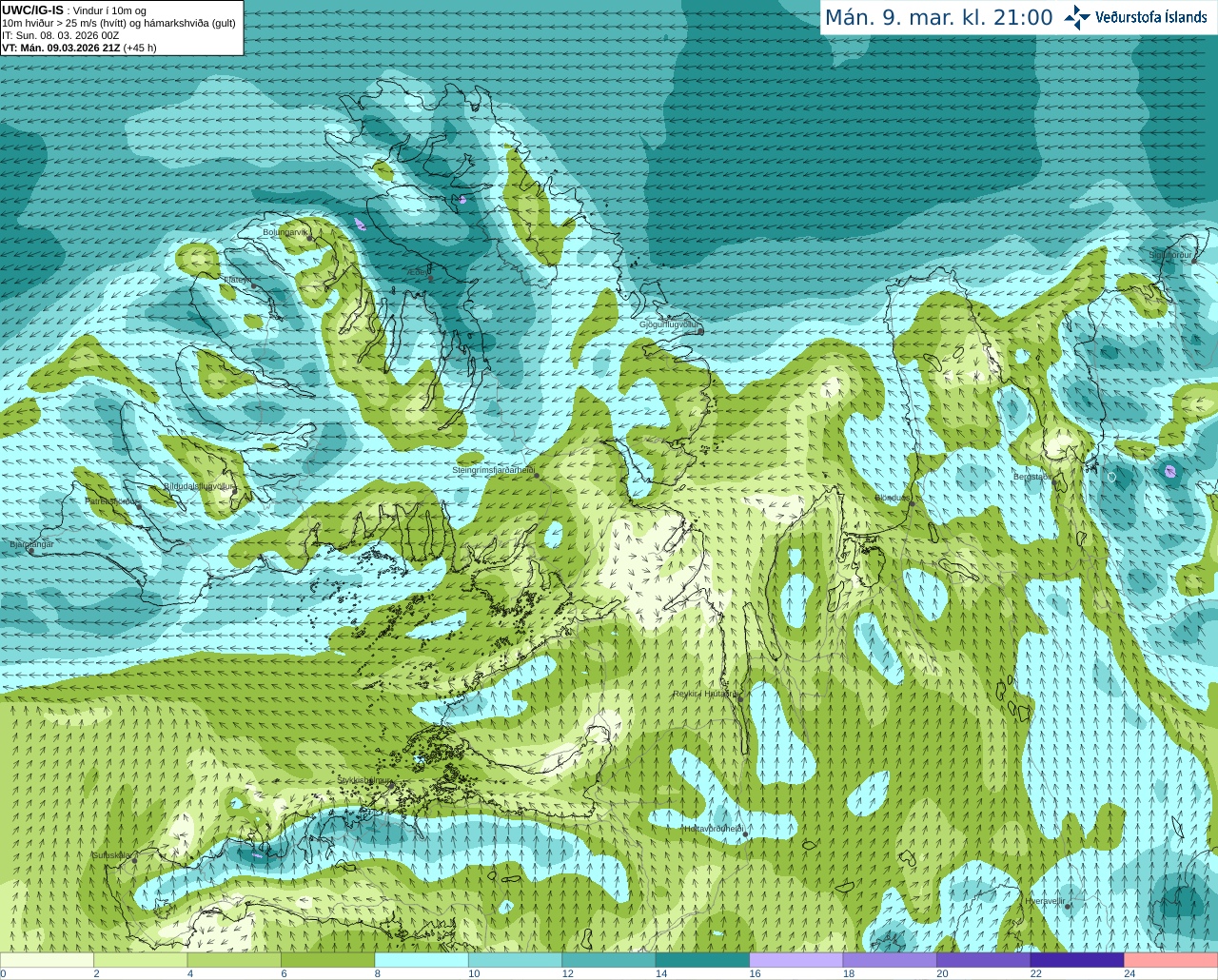Click the Flateyri station label

(x=237, y=280)
